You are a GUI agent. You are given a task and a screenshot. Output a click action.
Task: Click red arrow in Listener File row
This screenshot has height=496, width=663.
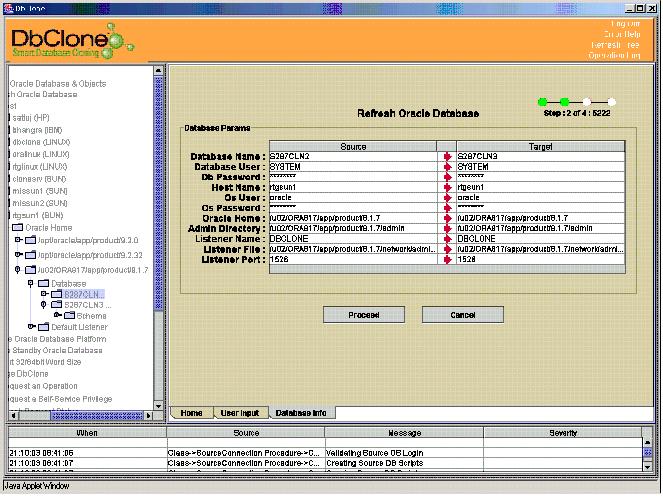click(x=447, y=249)
